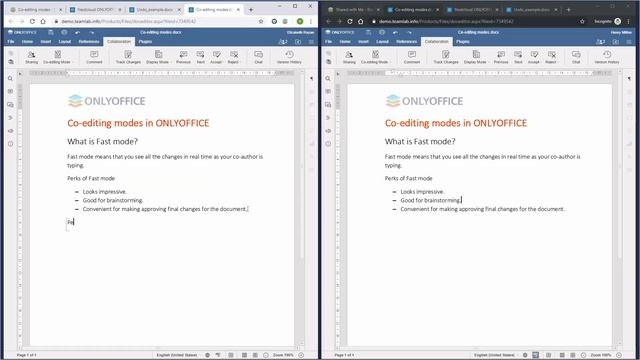Open view settings menu in left window header

pyautogui.click(x=311, y=42)
